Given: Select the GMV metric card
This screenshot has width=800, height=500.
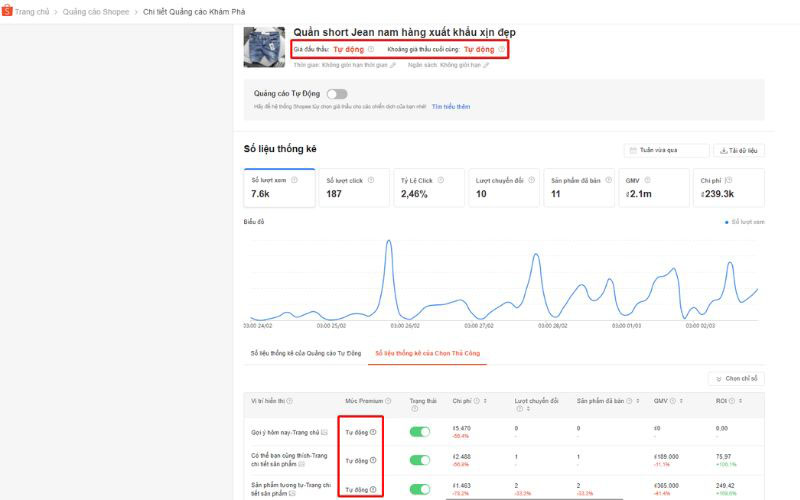Looking at the screenshot, I should click(654, 188).
